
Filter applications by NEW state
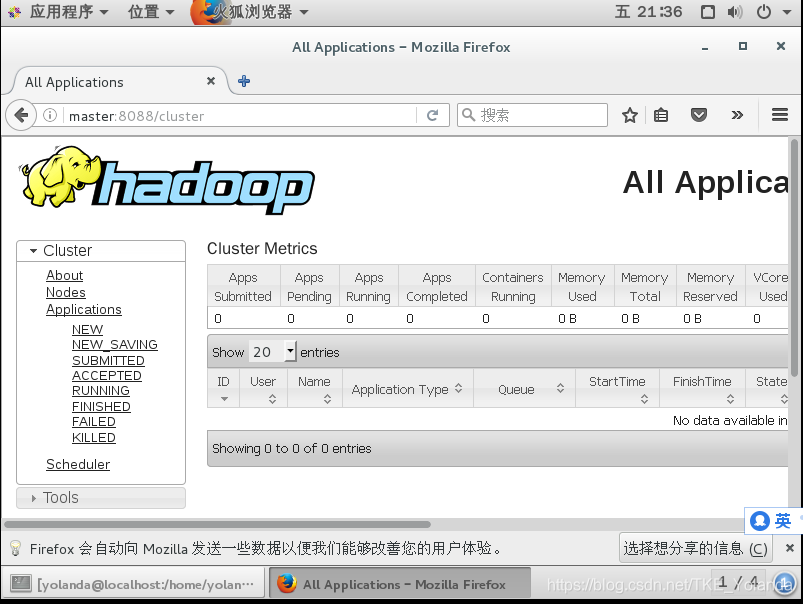click(x=88, y=329)
